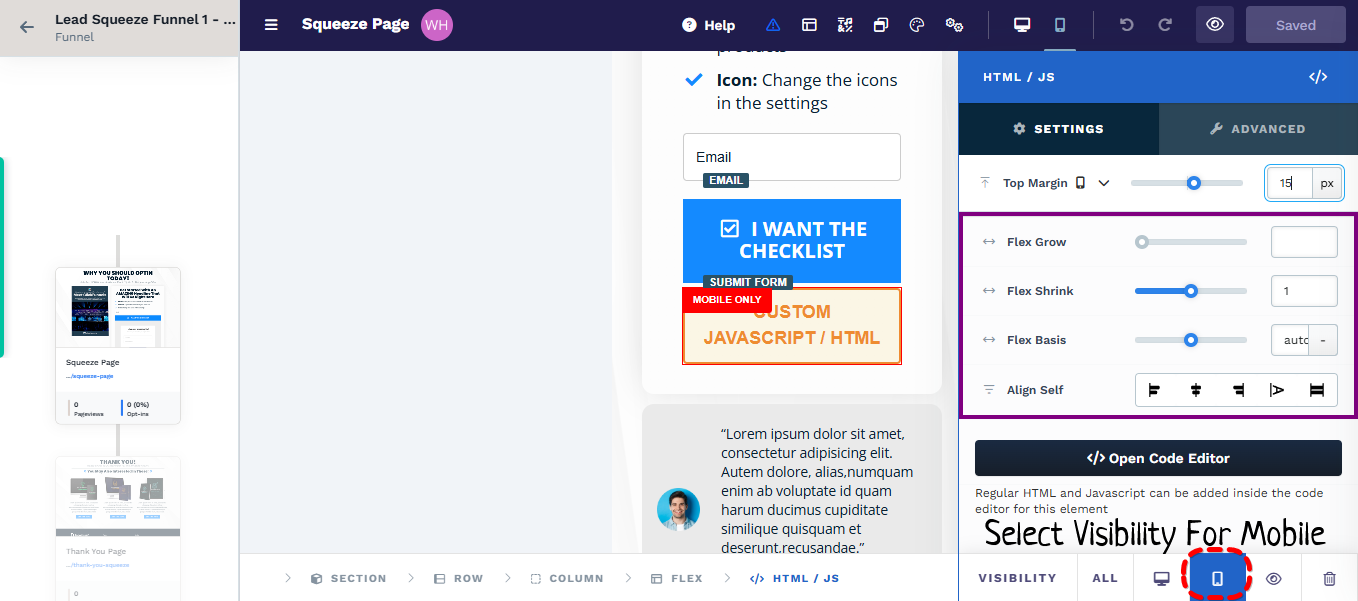Set visibility to desktop only

[1161, 578]
